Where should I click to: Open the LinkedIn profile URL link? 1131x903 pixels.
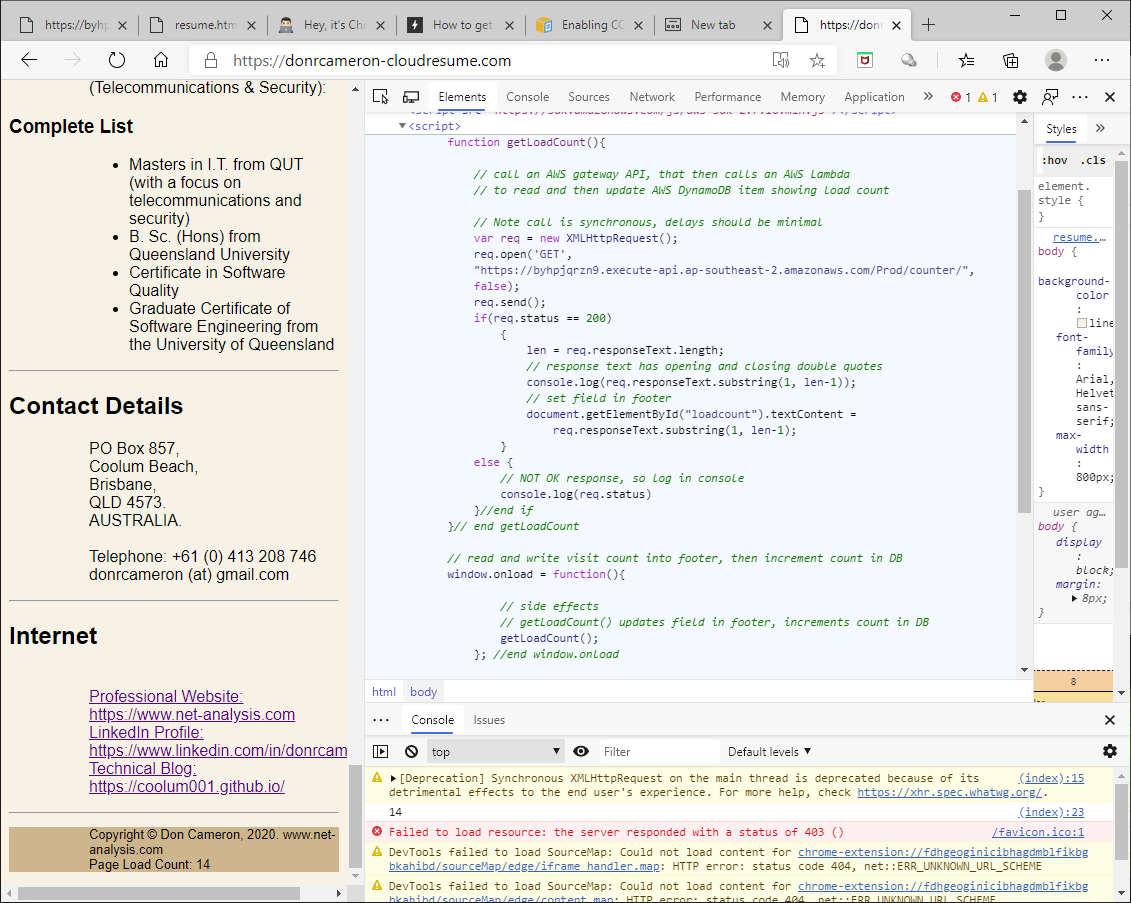[x=218, y=750]
